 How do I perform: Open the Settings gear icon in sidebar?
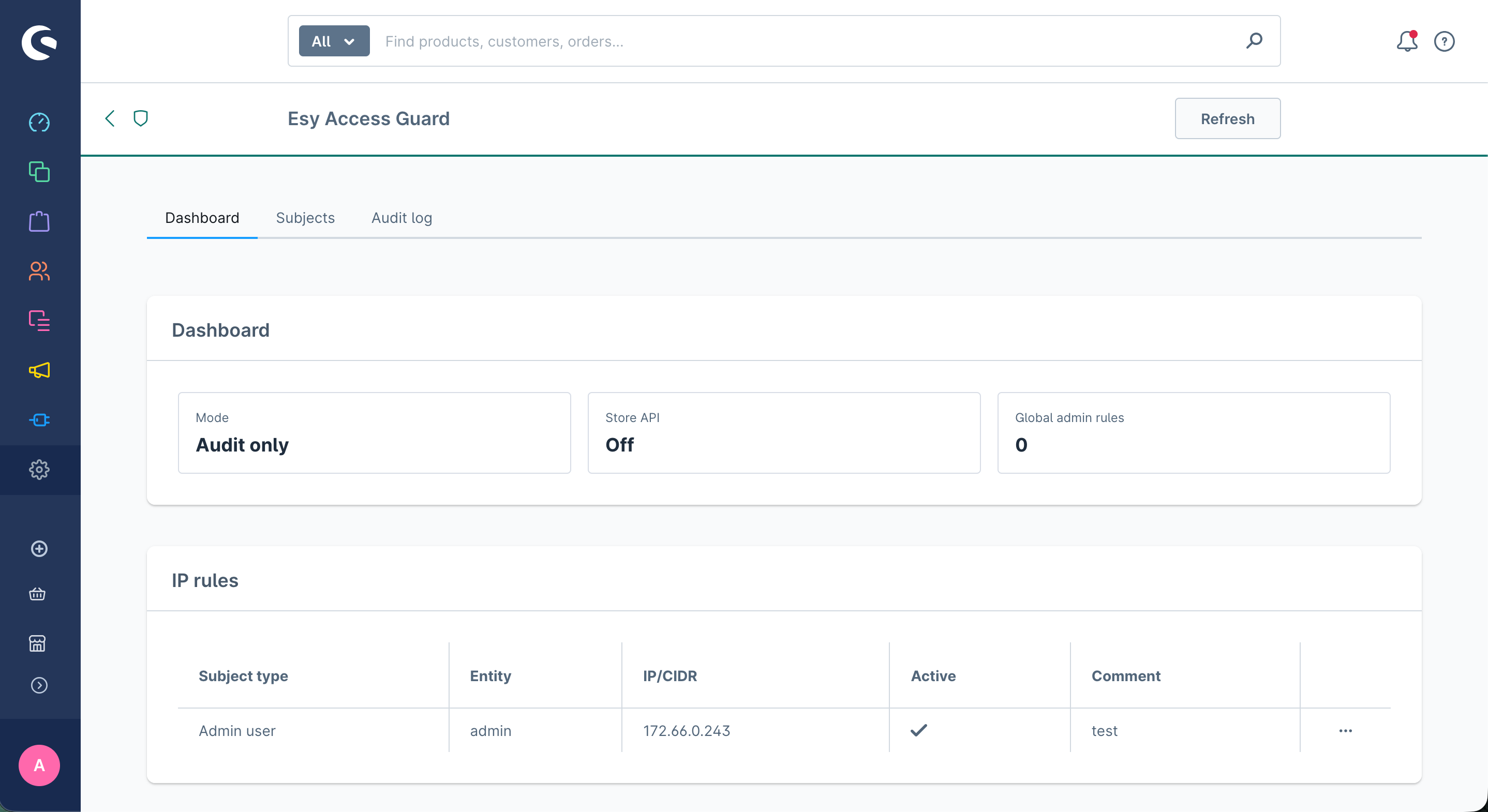39,470
